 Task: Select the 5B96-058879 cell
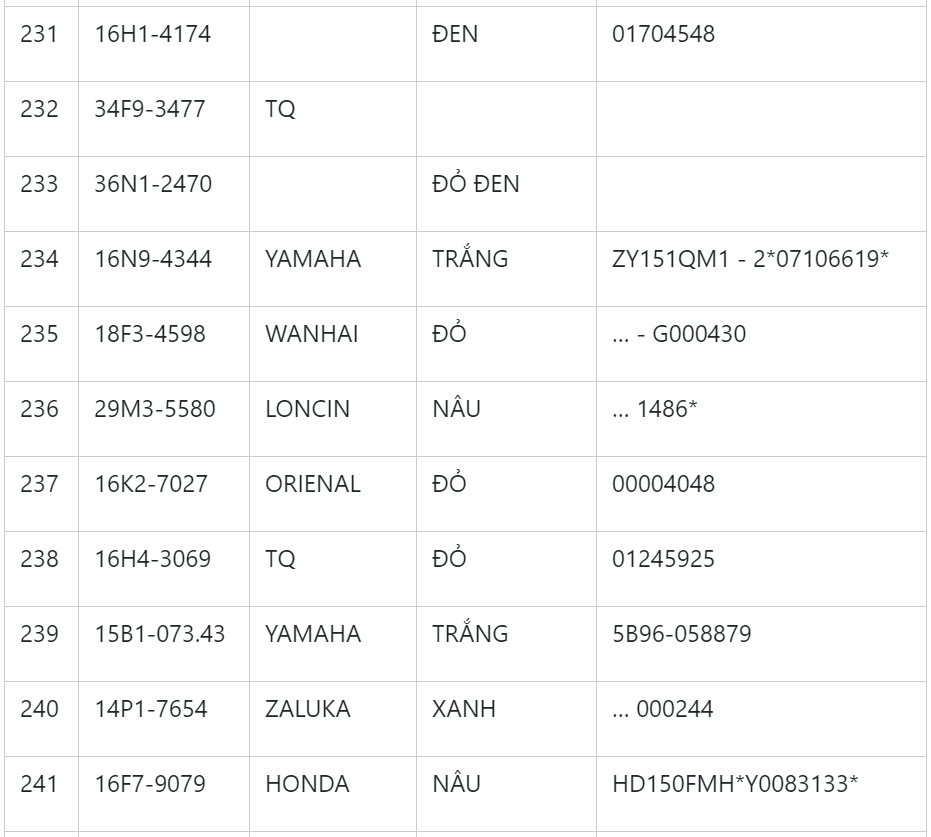point(681,634)
